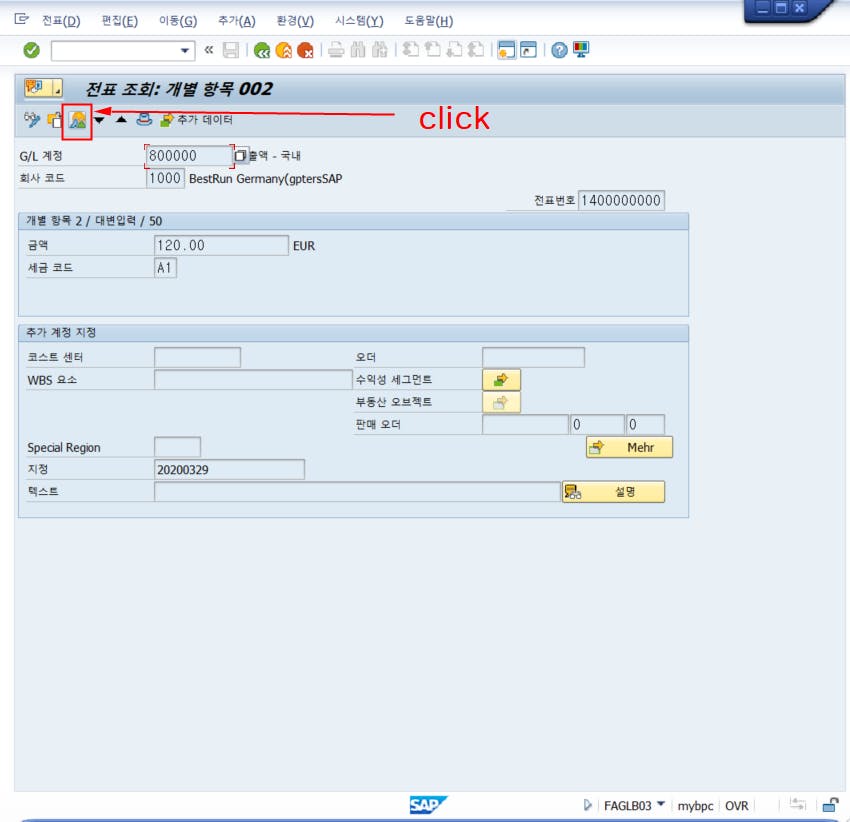Click the company code field 1000
The height and width of the screenshot is (822, 850).
point(165,178)
